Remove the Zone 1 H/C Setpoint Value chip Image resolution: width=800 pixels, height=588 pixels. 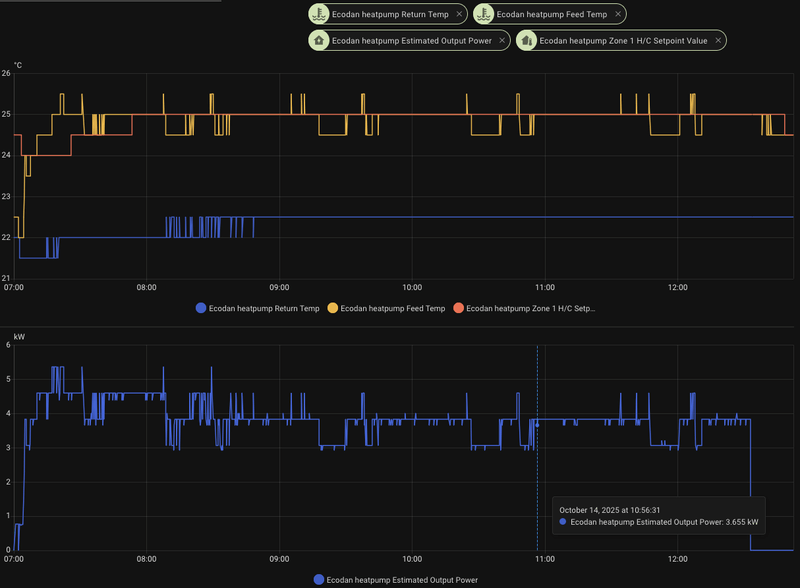[718, 41]
